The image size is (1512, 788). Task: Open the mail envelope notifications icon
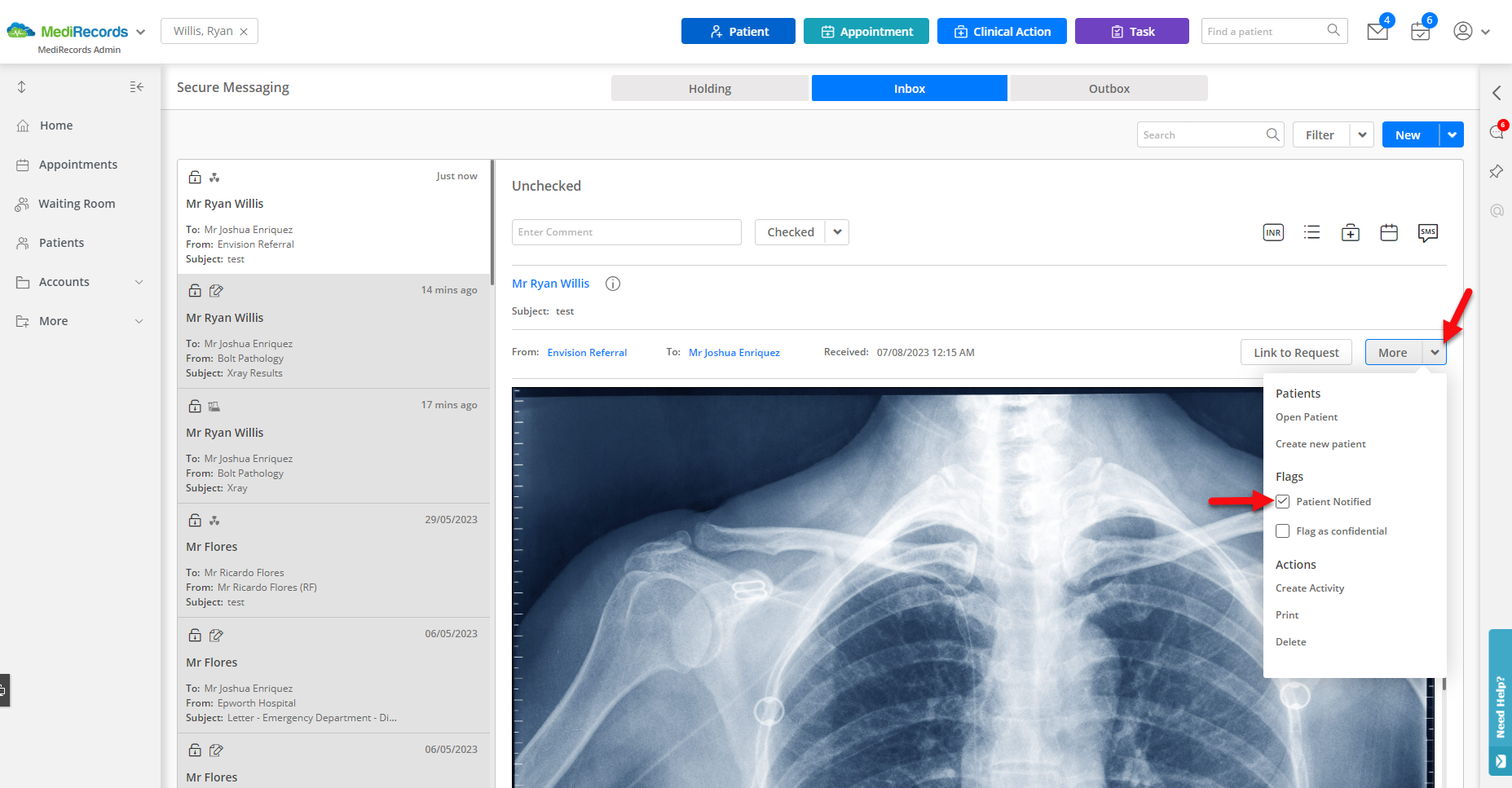coord(1378,32)
